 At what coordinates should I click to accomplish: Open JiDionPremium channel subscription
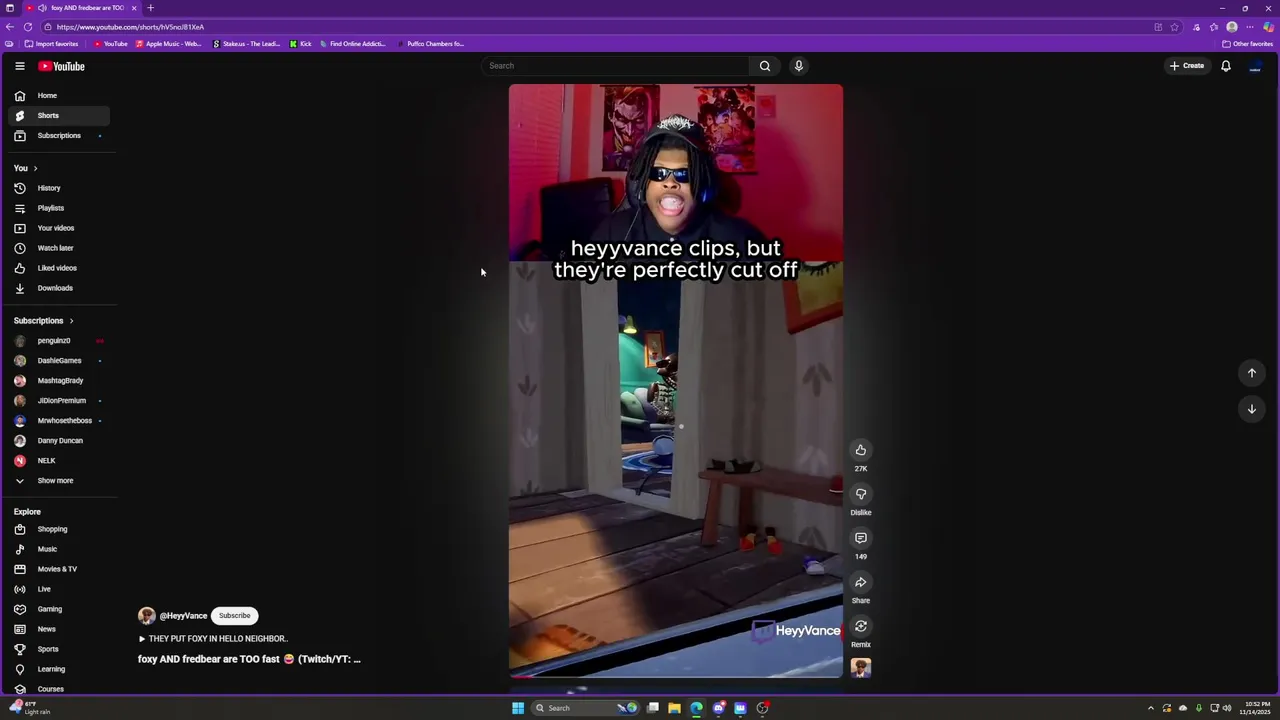click(x=60, y=401)
